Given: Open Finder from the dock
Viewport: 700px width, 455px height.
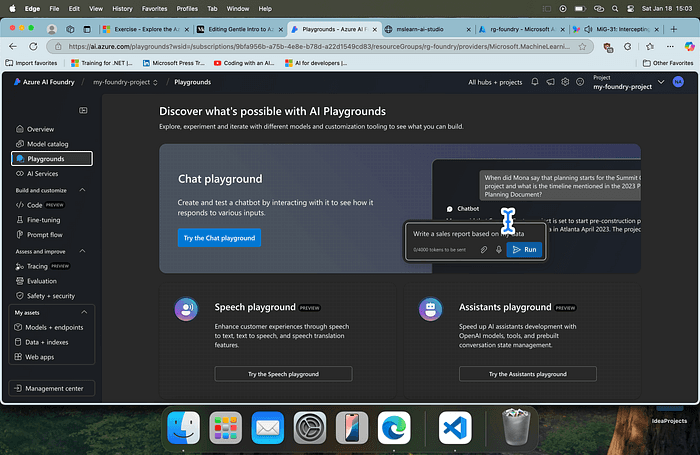Looking at the screenshot, I should 183,428.
